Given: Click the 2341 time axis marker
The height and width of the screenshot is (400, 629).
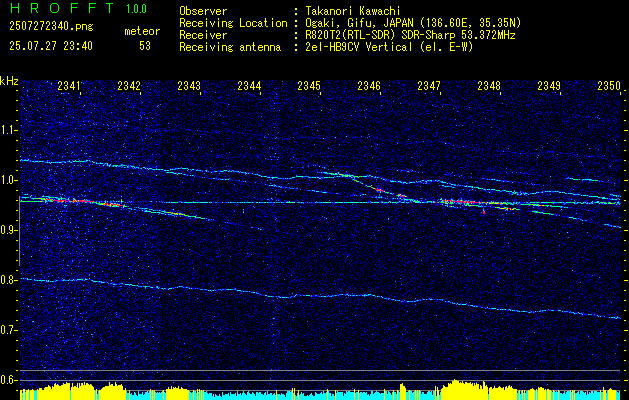Looking at the screenshot, I should click(69, 86).
